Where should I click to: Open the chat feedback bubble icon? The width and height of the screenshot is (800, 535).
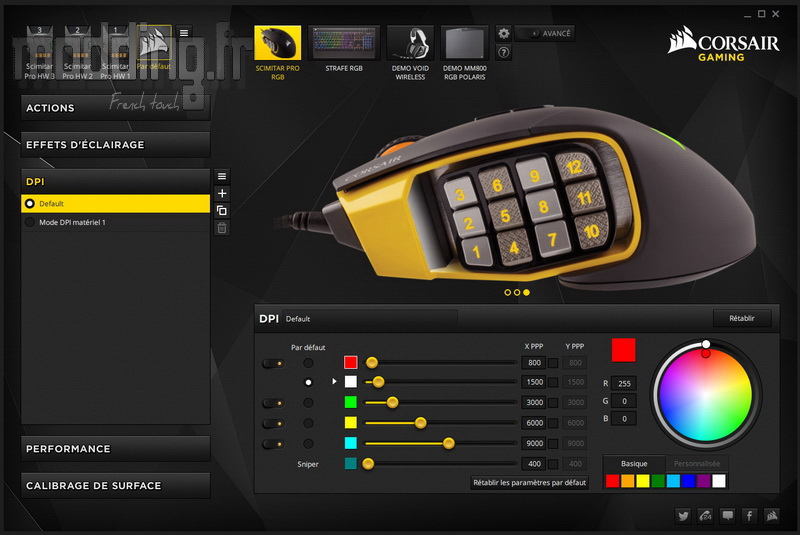point(728,516)
